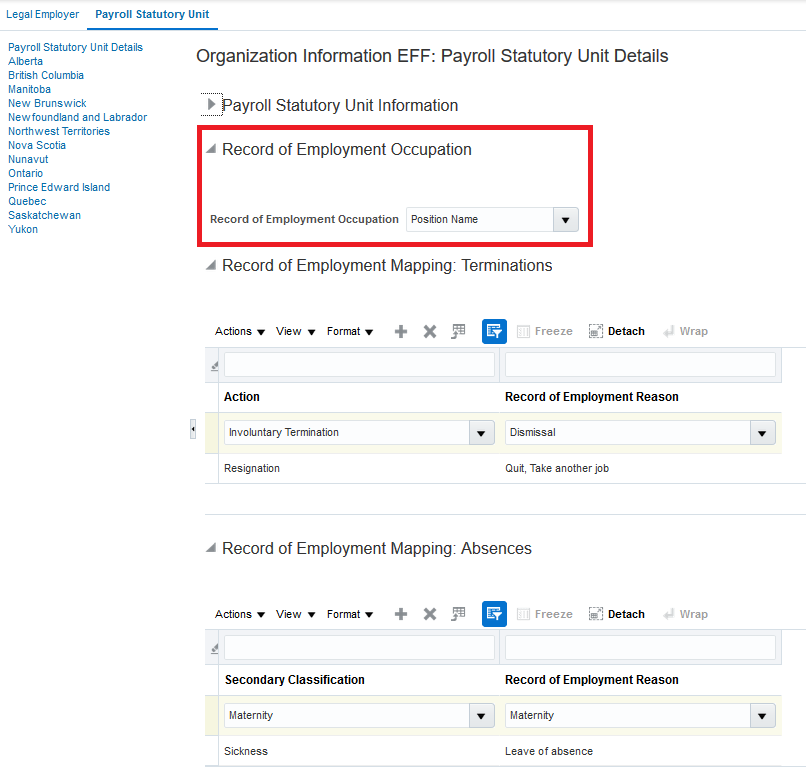The width and height of the screenshot is (806, 774).
Task: Collapse the left navigation pane splitter
Action: point(193,429)
